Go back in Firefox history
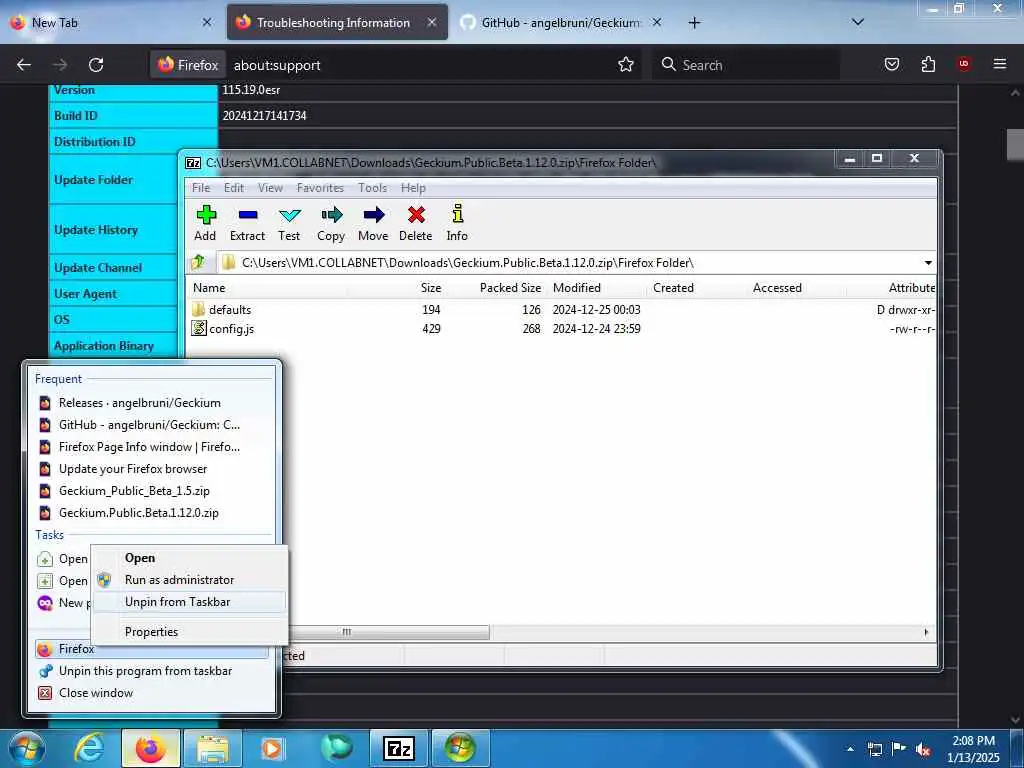 coord(24,65)
